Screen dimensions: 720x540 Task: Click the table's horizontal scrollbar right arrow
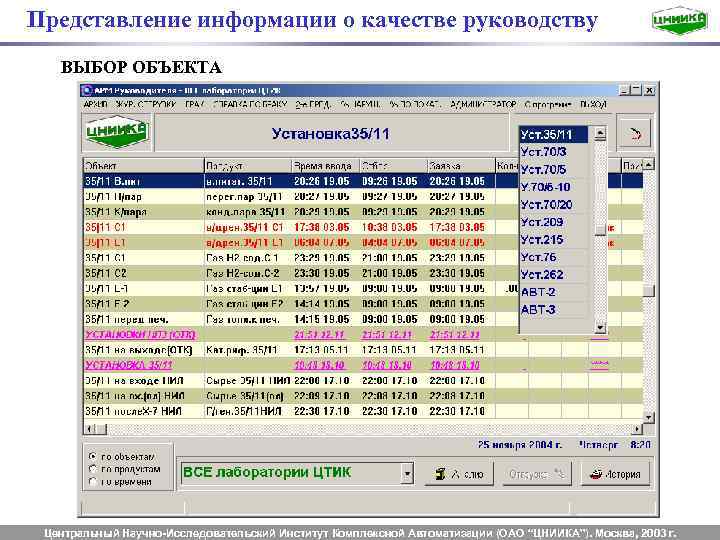637,429
